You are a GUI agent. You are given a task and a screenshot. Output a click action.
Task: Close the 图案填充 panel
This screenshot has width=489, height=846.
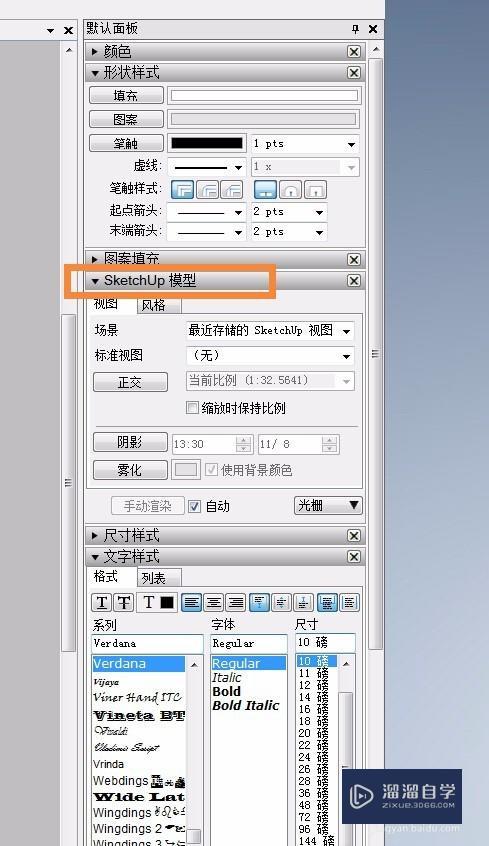pyautogui.click(x=354, y=260)
